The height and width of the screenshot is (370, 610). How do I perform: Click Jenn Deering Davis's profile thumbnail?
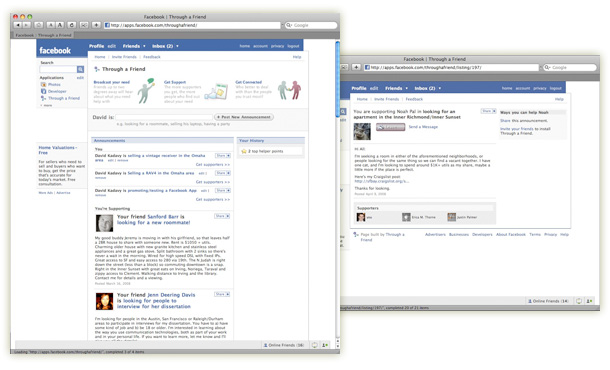tap(104, 302)
